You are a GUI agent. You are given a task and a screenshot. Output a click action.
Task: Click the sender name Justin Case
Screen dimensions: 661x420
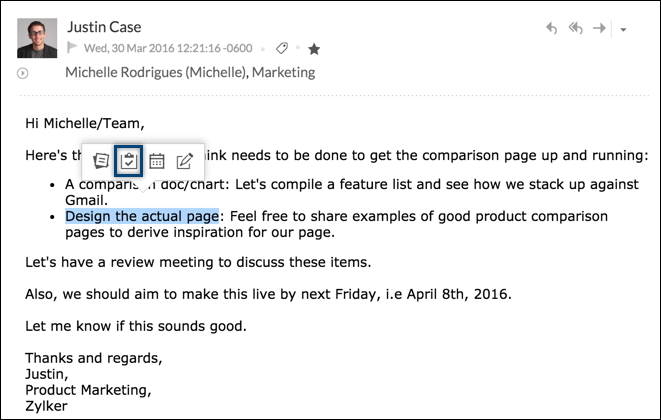[104, 26]
